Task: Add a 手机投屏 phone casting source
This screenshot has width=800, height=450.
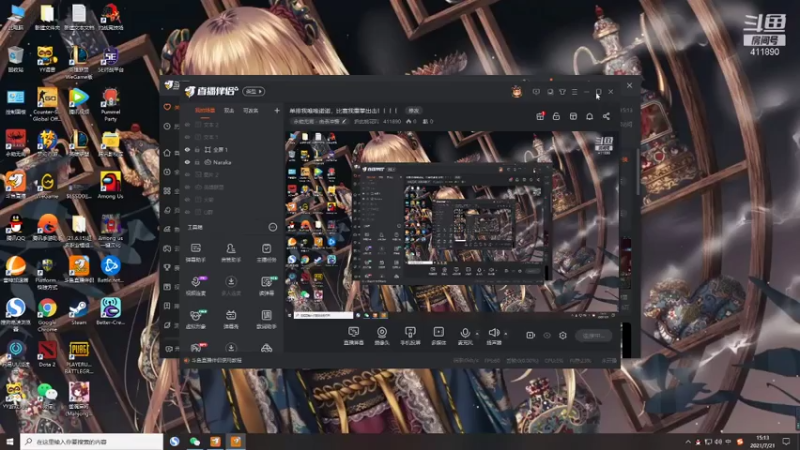Action: 410,336
